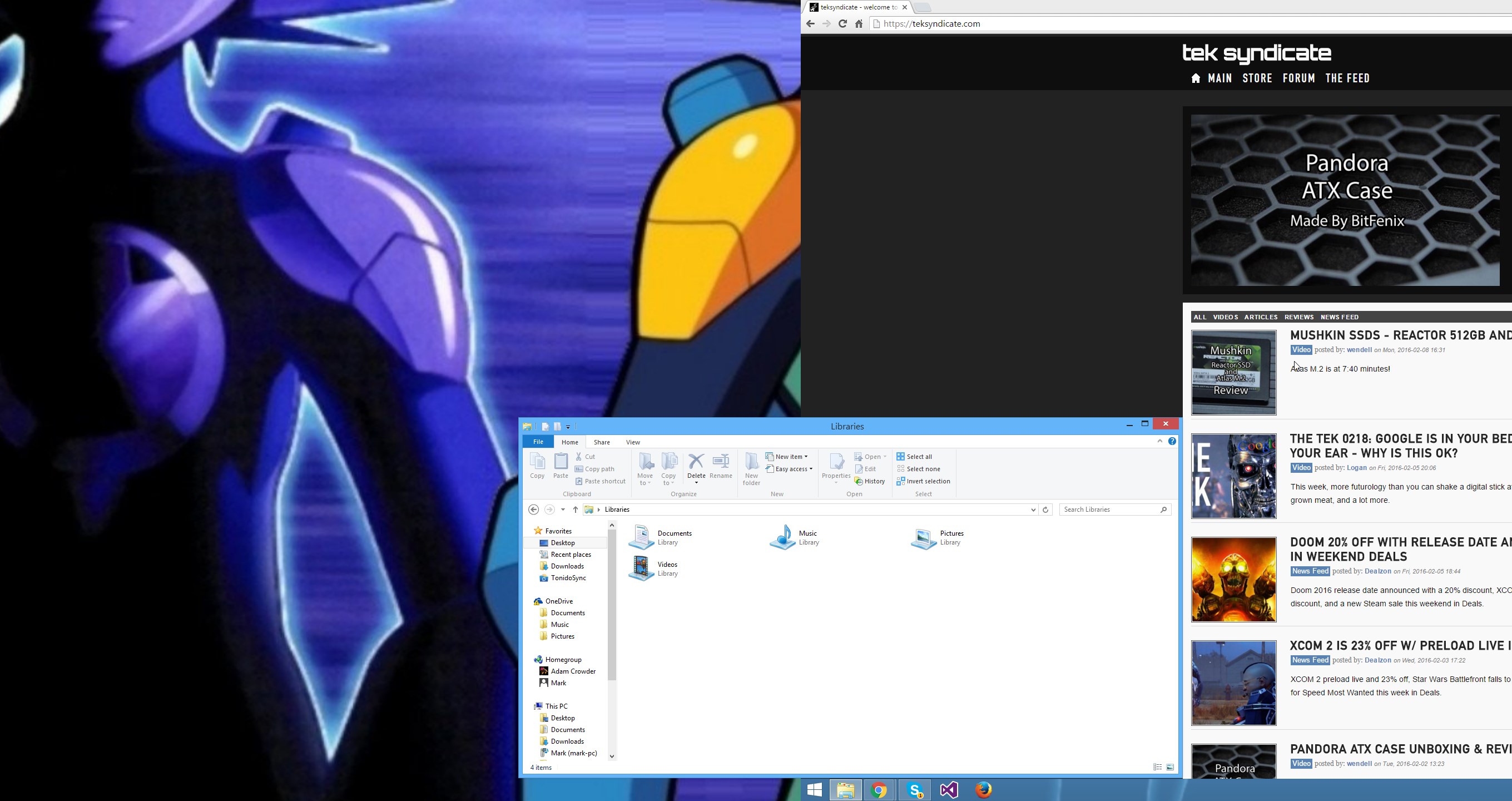
Task: Click the Edit icon in the Open group
Action: pos(859,468)
